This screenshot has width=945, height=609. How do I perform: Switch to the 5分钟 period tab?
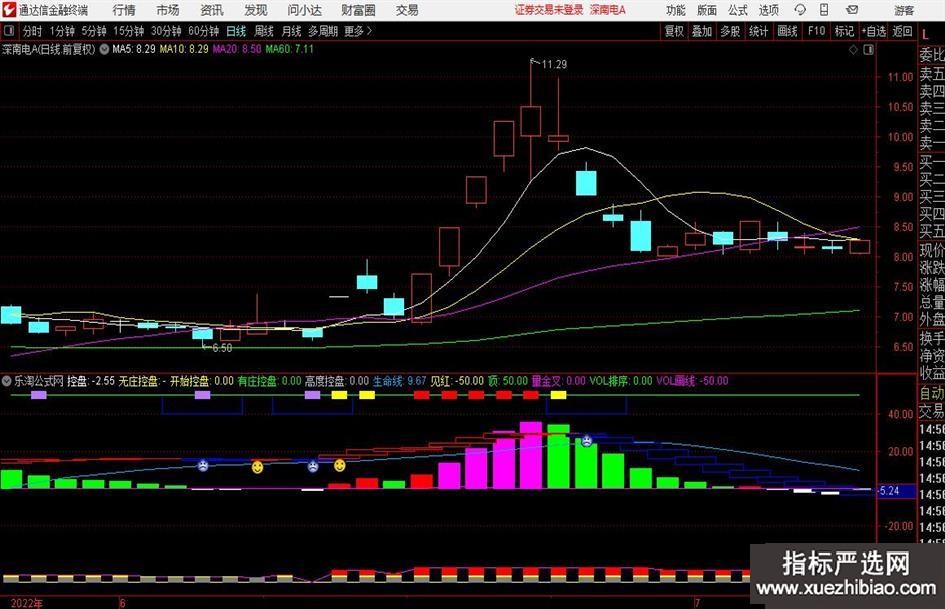pos(93,31)
